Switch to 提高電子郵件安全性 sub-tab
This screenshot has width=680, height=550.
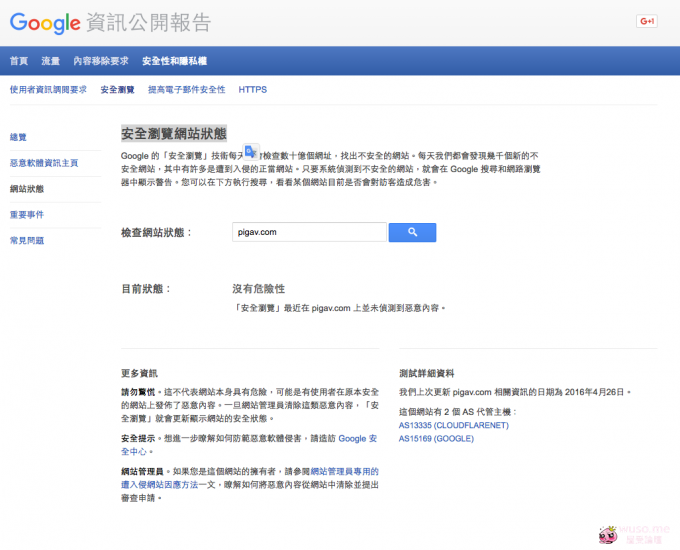tap(186, 90)
